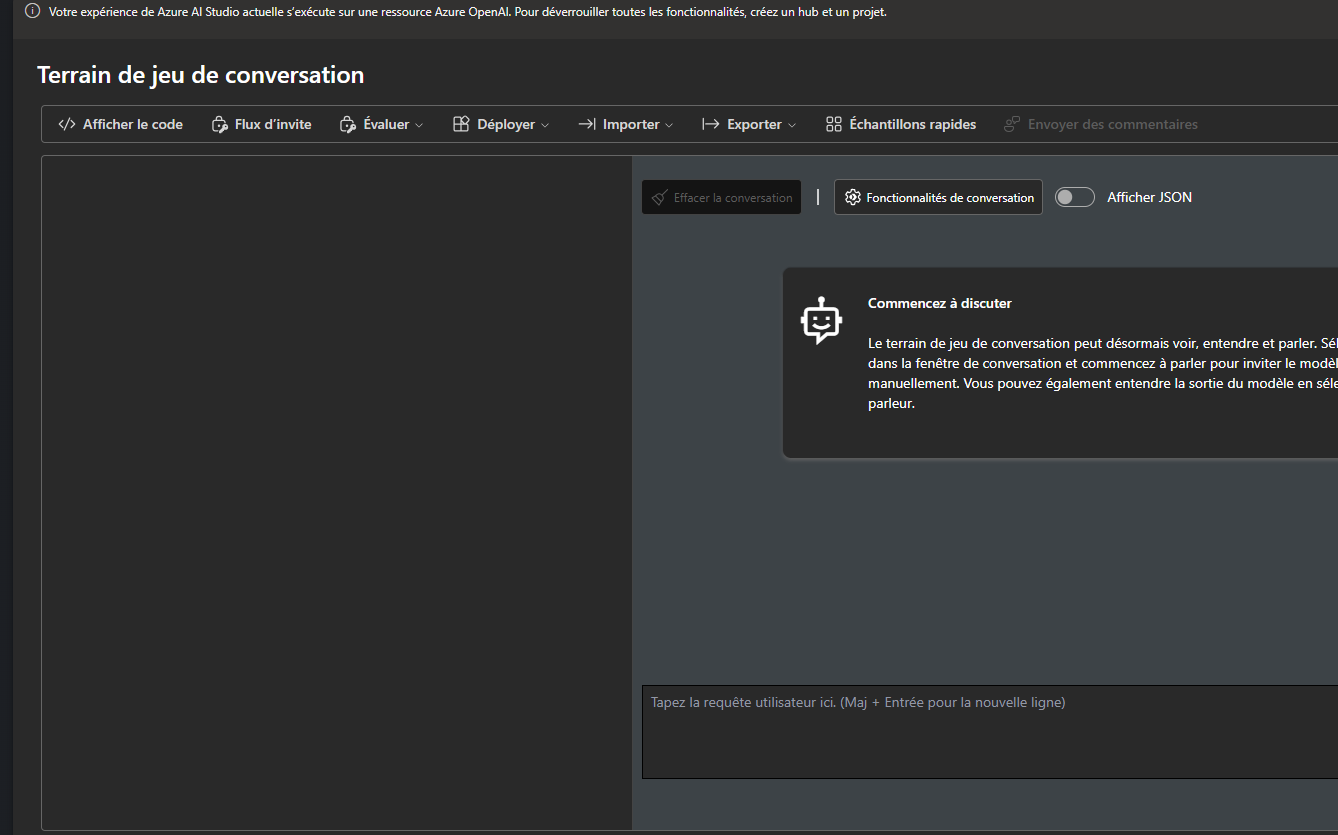Click the Afficher JSON label
The image size is (1338, 835).
pyautogui.click(x=1149, y=197)
